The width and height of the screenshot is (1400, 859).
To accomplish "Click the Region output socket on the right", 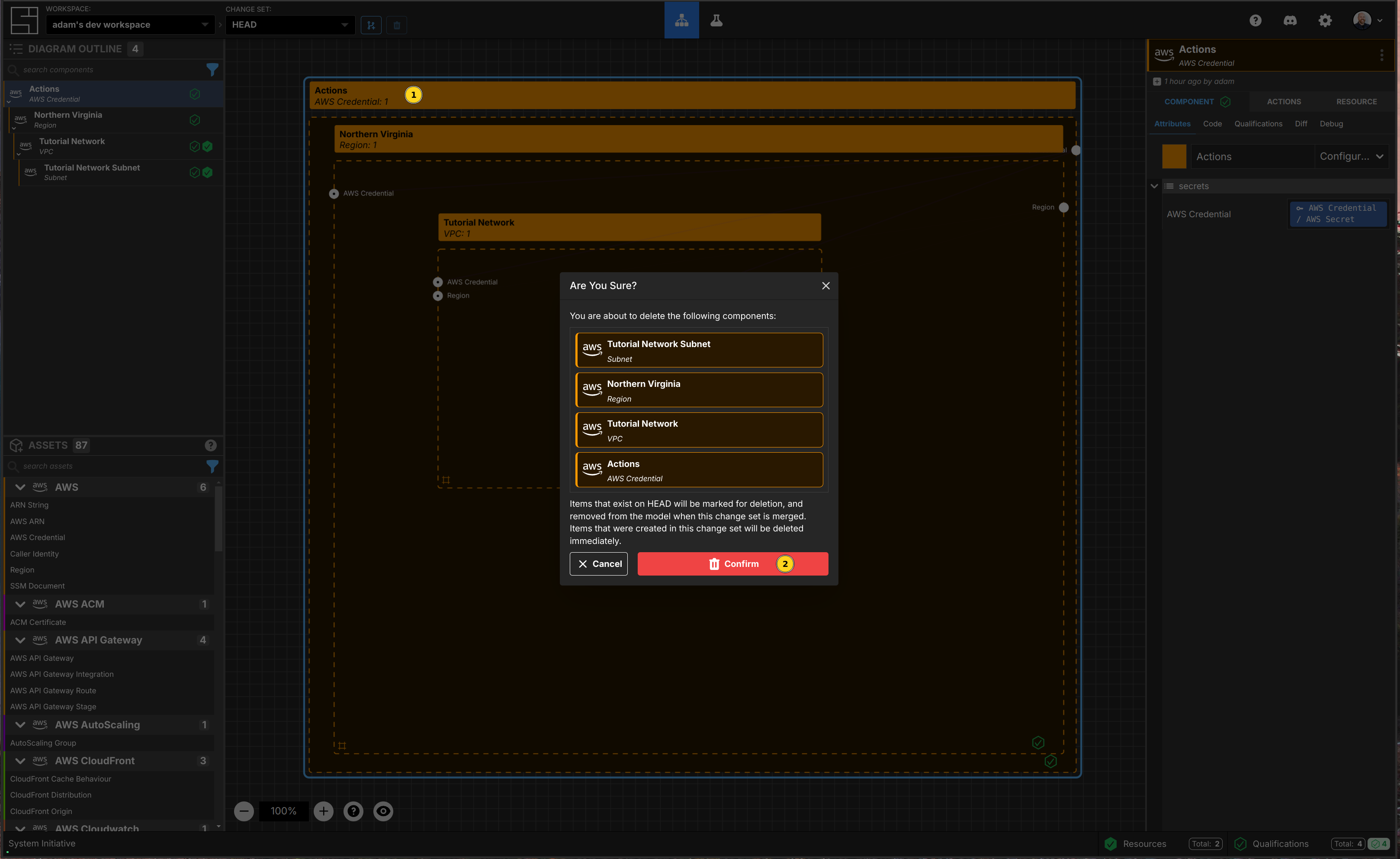I will point(1064,208).
